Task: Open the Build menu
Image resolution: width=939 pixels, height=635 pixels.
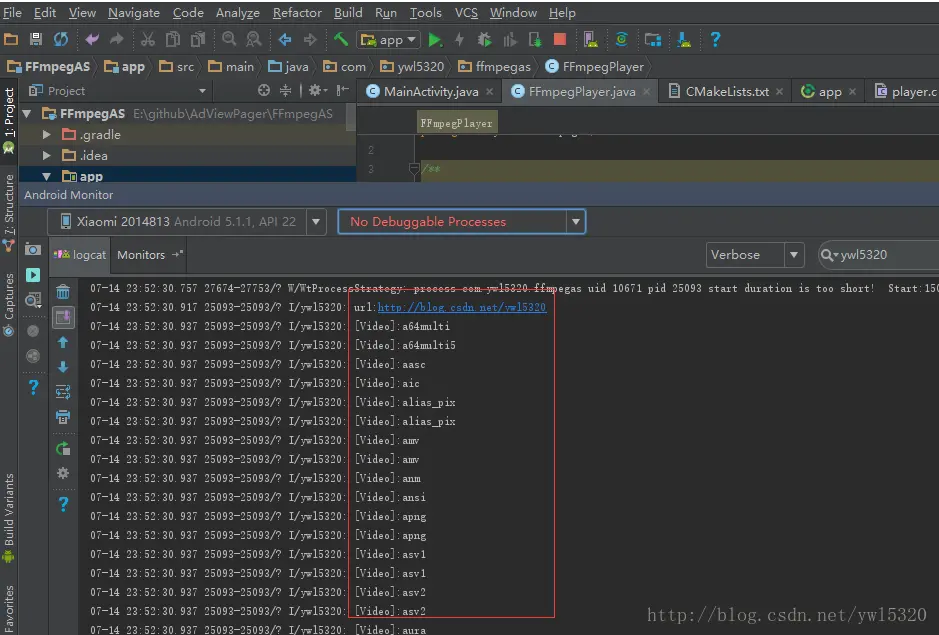Action: click(x=348, y=13)
